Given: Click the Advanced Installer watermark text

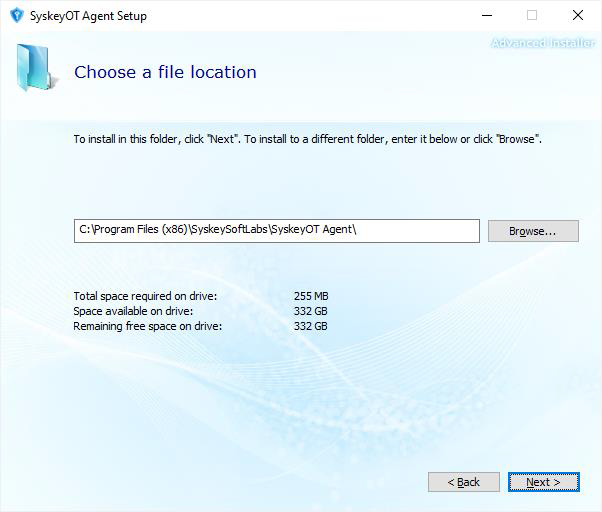Looking at the screenshot, I should pyautogui.click(x=543, y=43).
